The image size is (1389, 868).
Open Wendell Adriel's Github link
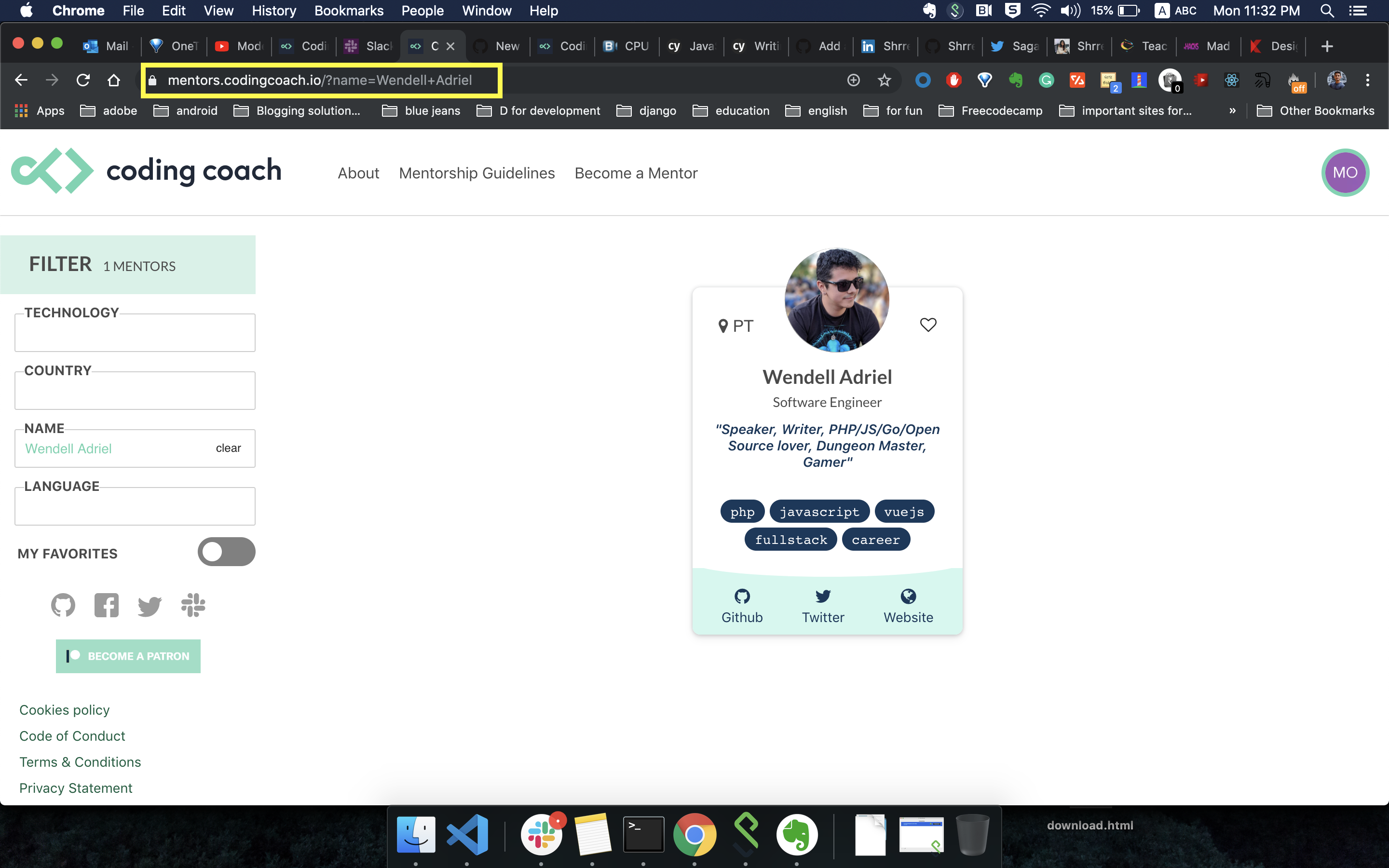click(742, 606)
